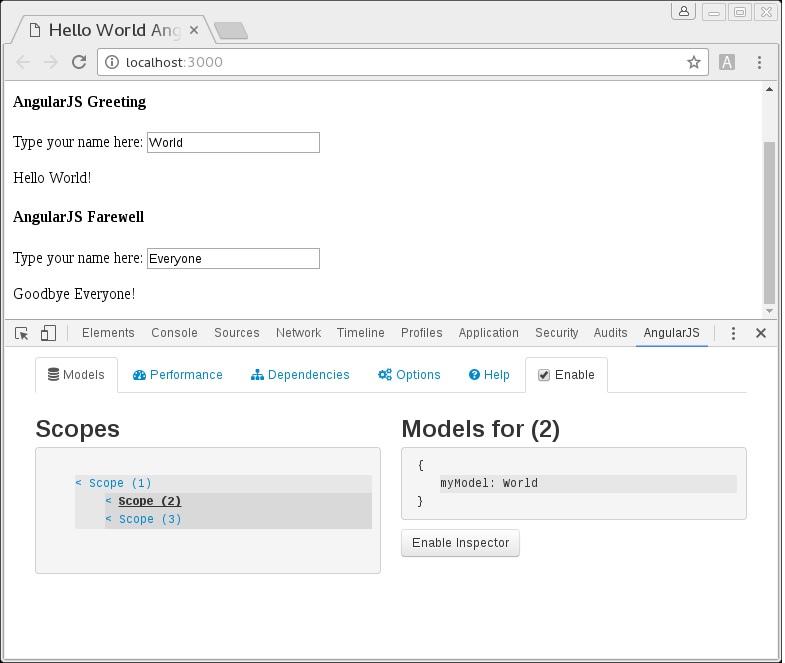
Task: Collapse Scope (3) with its arrow
Action: (x=109, y=519)
